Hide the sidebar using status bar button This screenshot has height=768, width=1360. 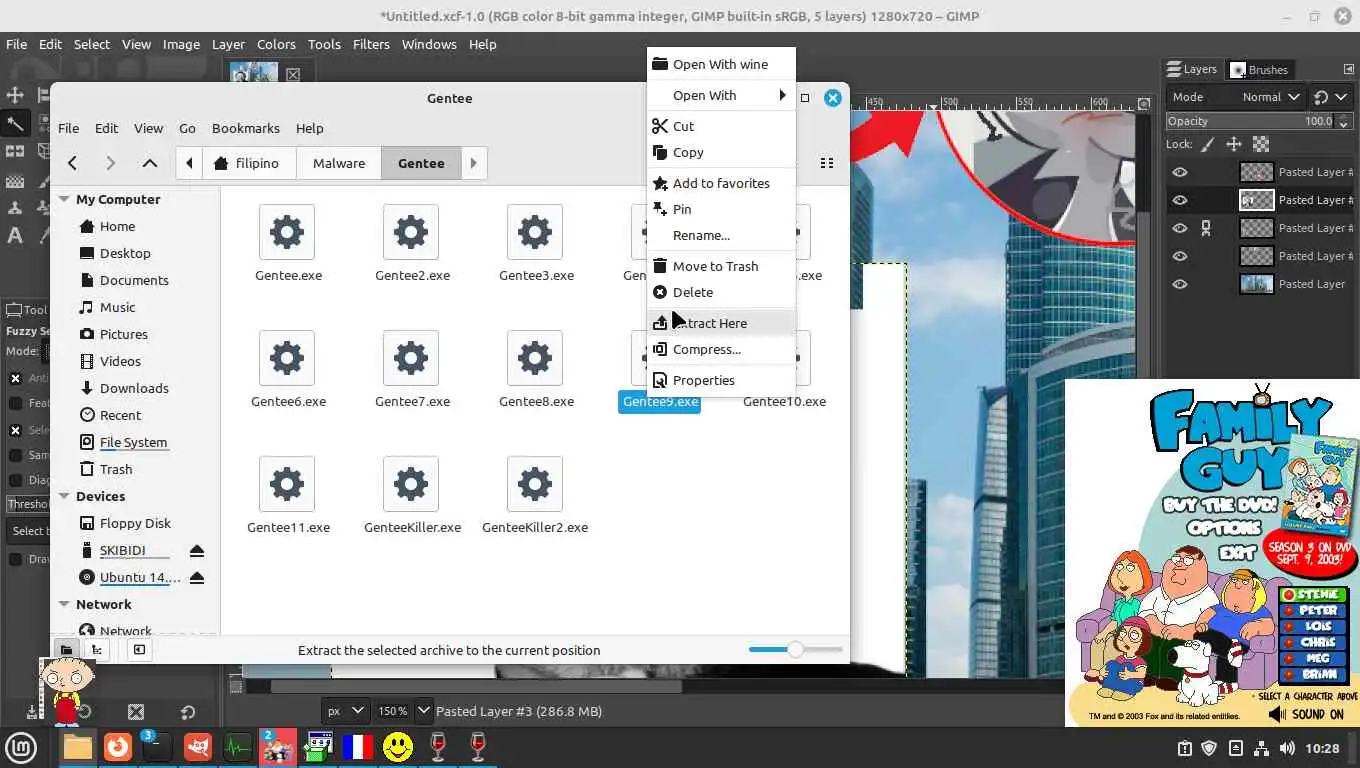pos(139,650)
